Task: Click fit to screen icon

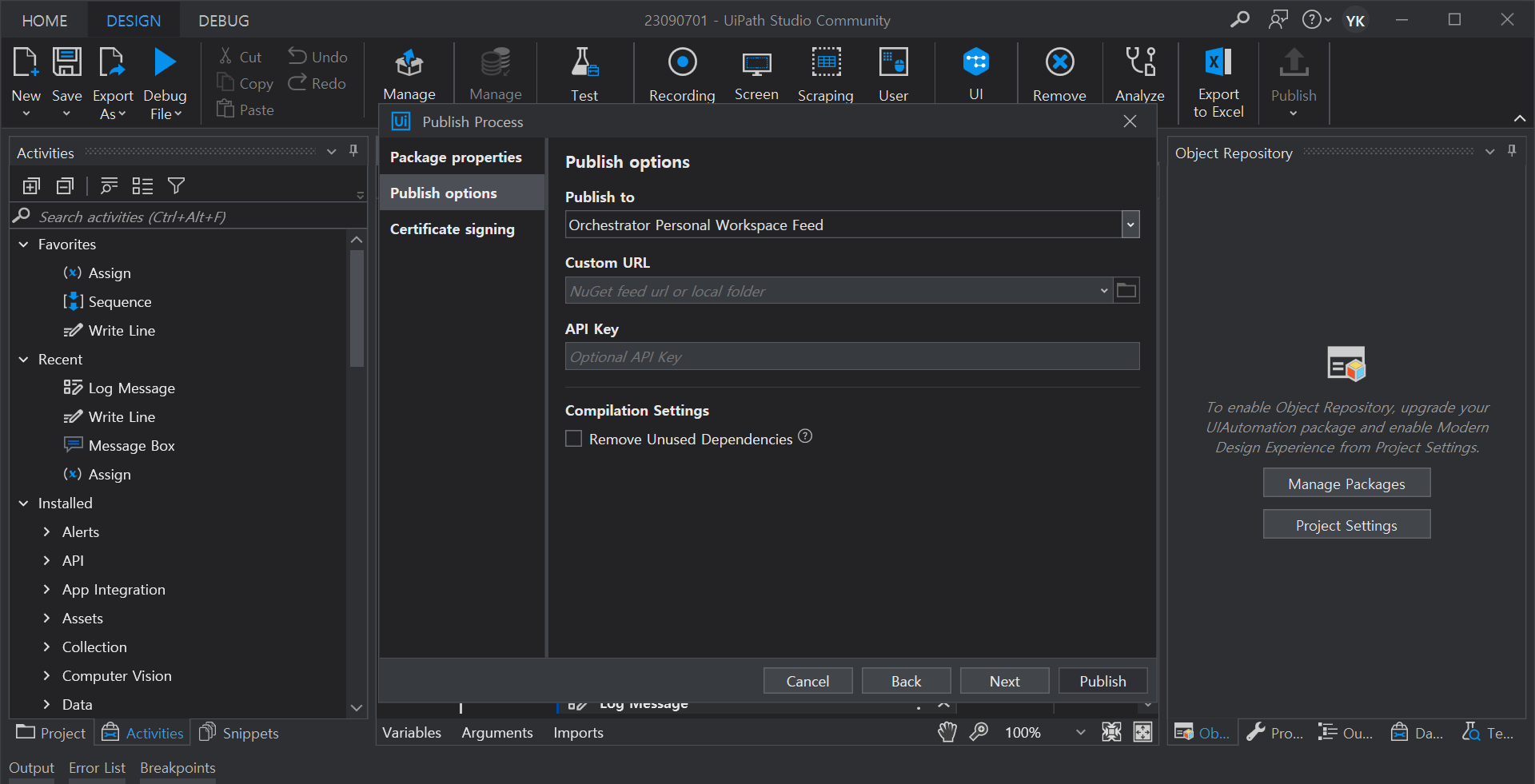Action: pos(1111,732)
